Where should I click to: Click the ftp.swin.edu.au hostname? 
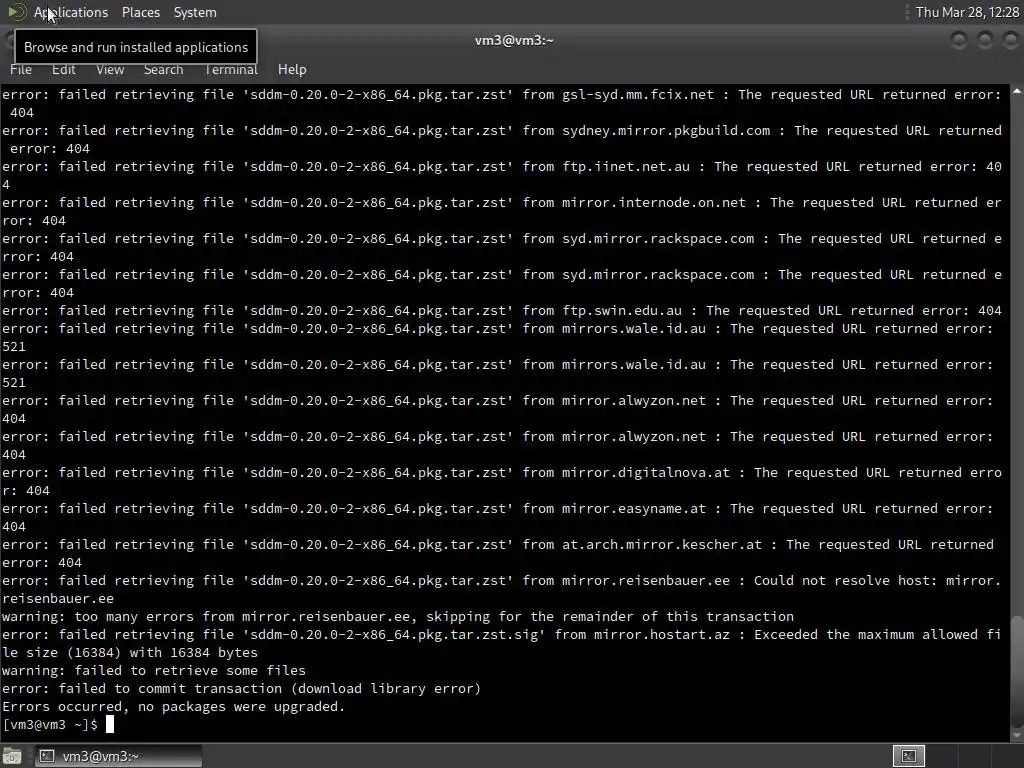point(622,311)
